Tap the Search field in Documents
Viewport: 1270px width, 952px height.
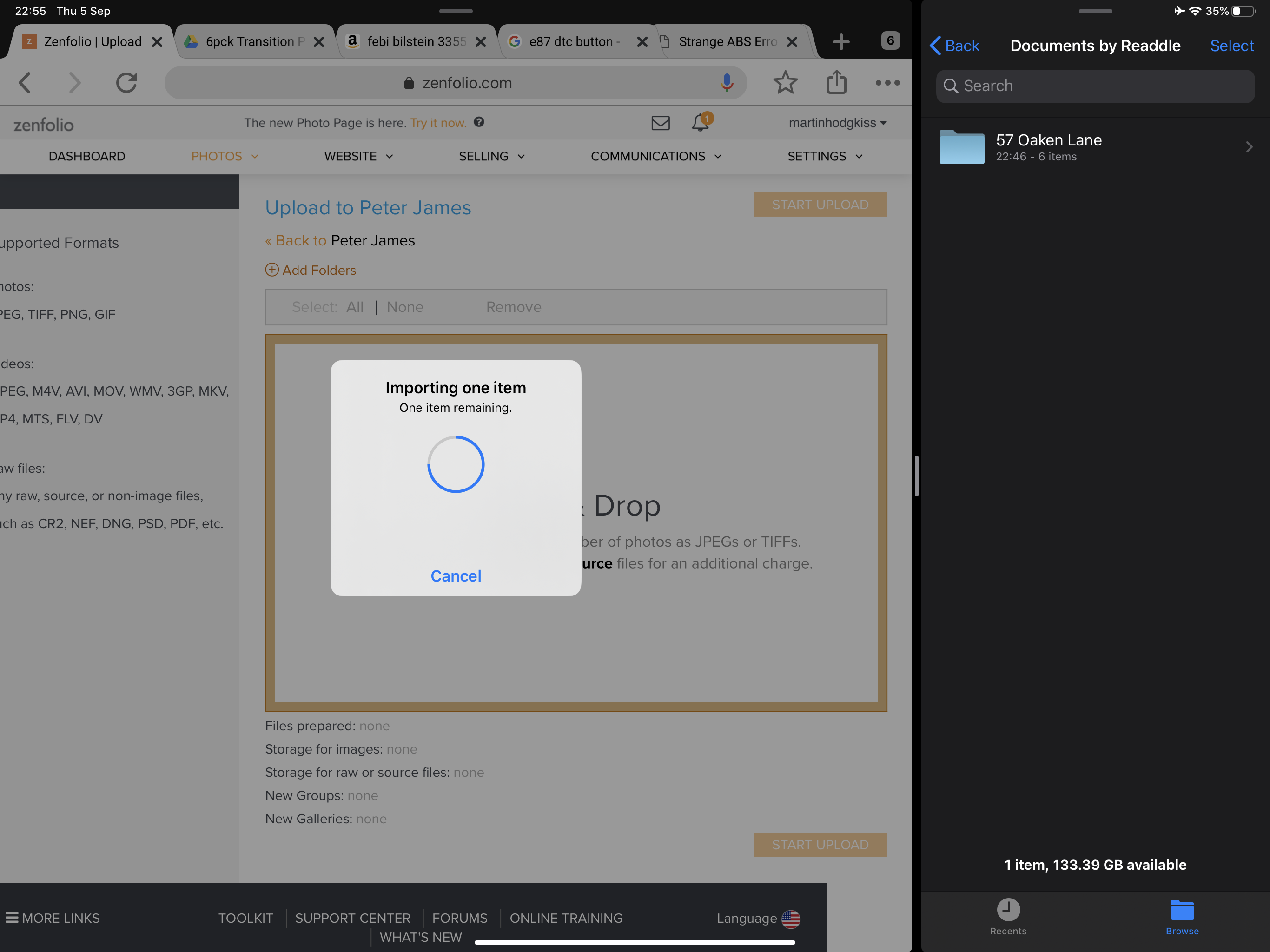[x=1095, y=86]
